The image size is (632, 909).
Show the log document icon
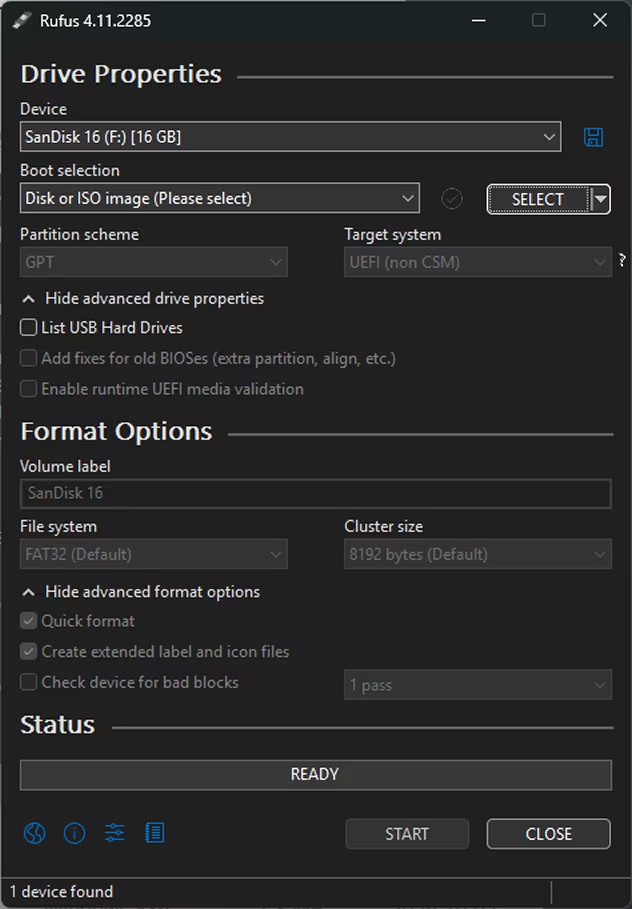click(155, 833)
